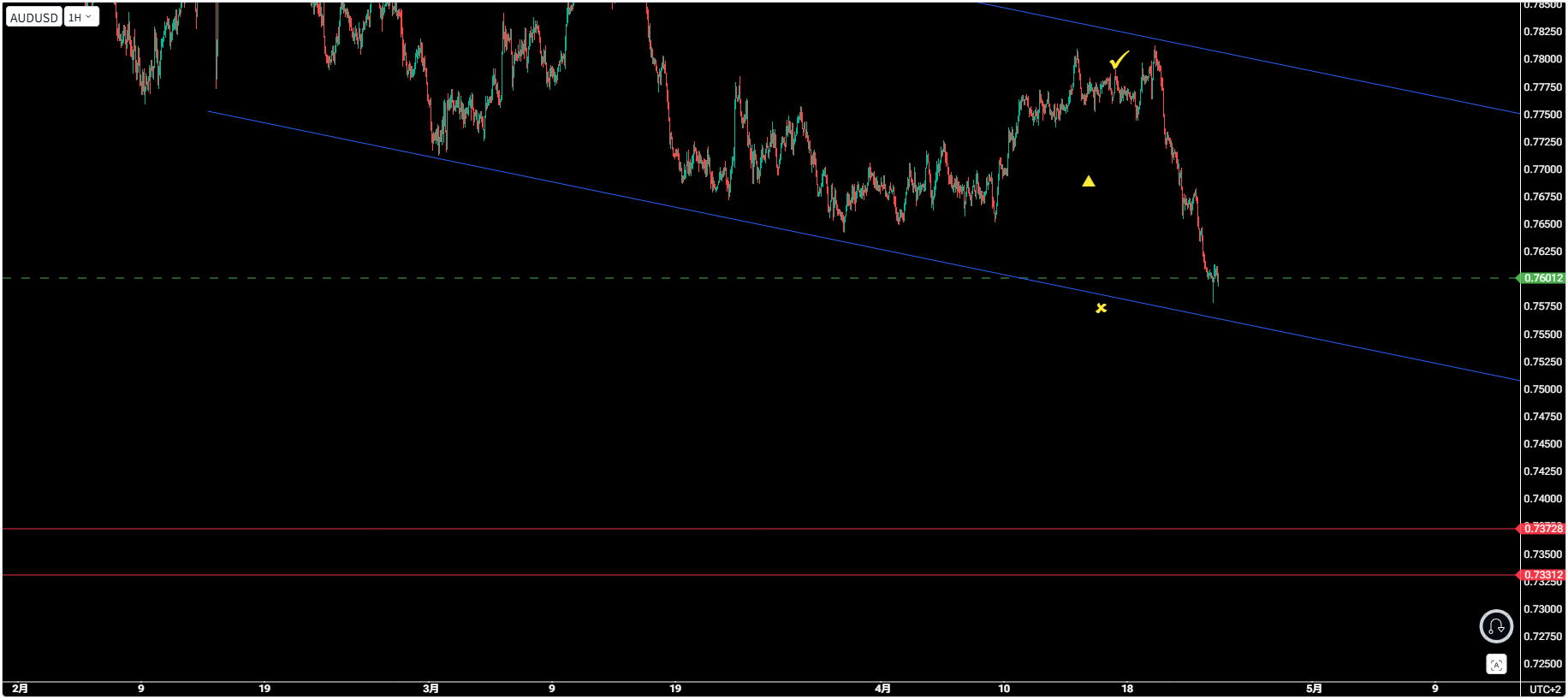This screenshot has width=1568, height=699.
Task: Click the 0.73000 price axis label
Action: [1542, 609]
